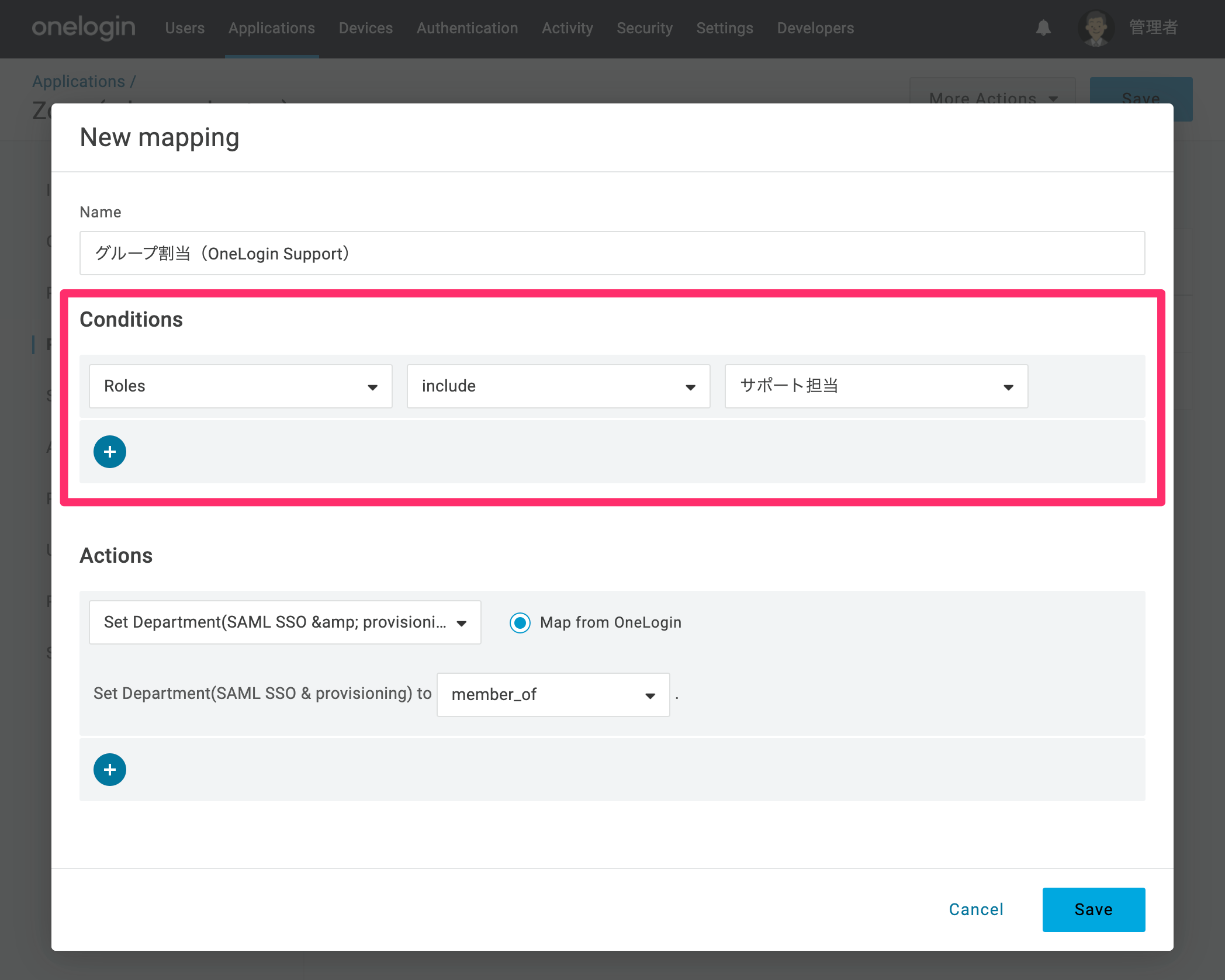Screen dimensions: 1225x980
Task: Go to the OneLogin logo home
Action: (x=84, y=27)
